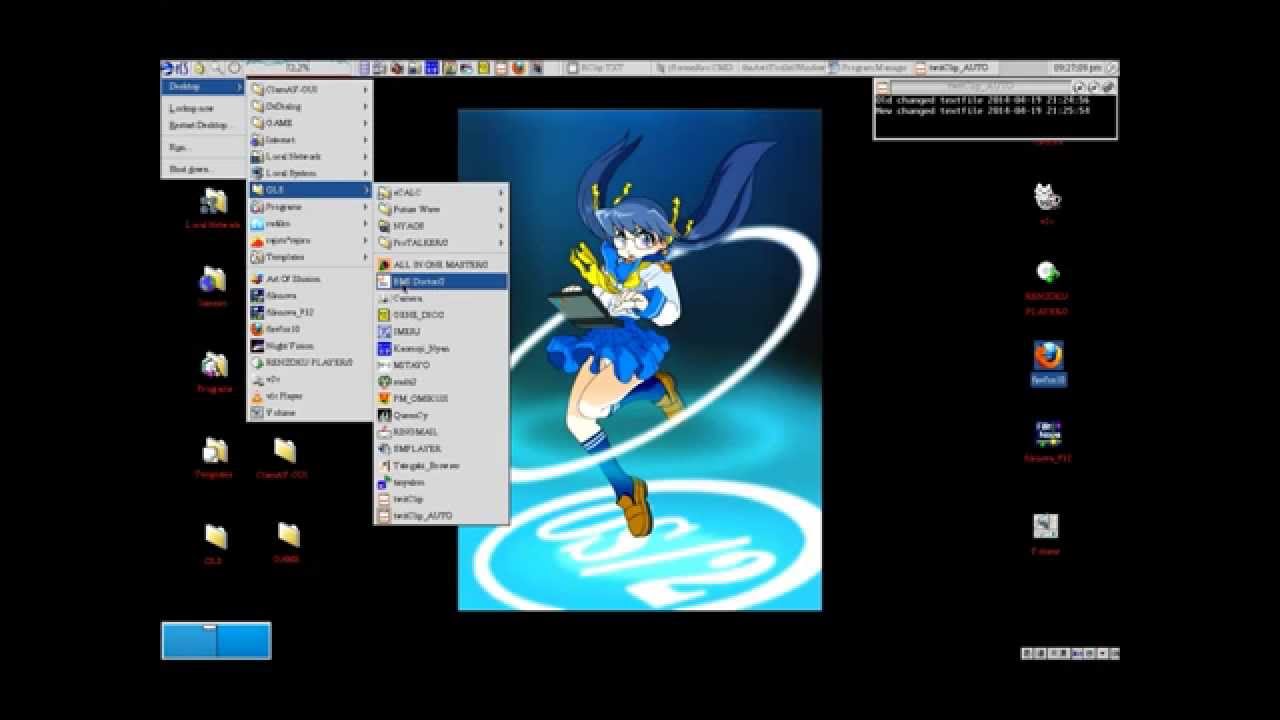Launch the RENZOKU PLAYER desktop icon
The height and width of the screenshot is (720, 1280).
(1047, 272)
